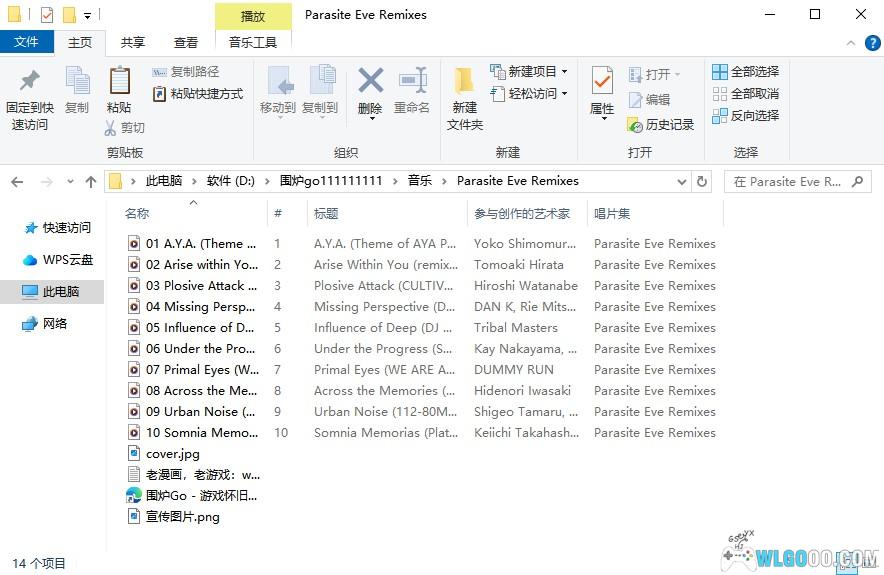Click the Cut (剪切) scissors icon
Viewport: 884px width, 575px height.
[x=112, y=128]
